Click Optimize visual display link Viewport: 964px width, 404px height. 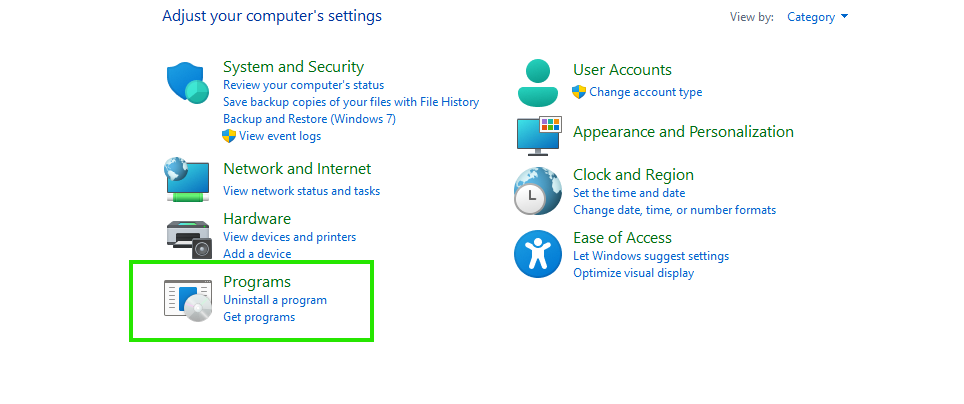coord(633,272)
